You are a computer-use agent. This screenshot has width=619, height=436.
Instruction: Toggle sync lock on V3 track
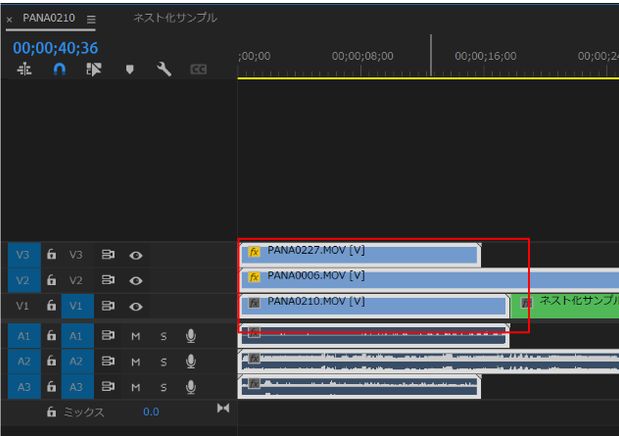click(x=108, y=255)
